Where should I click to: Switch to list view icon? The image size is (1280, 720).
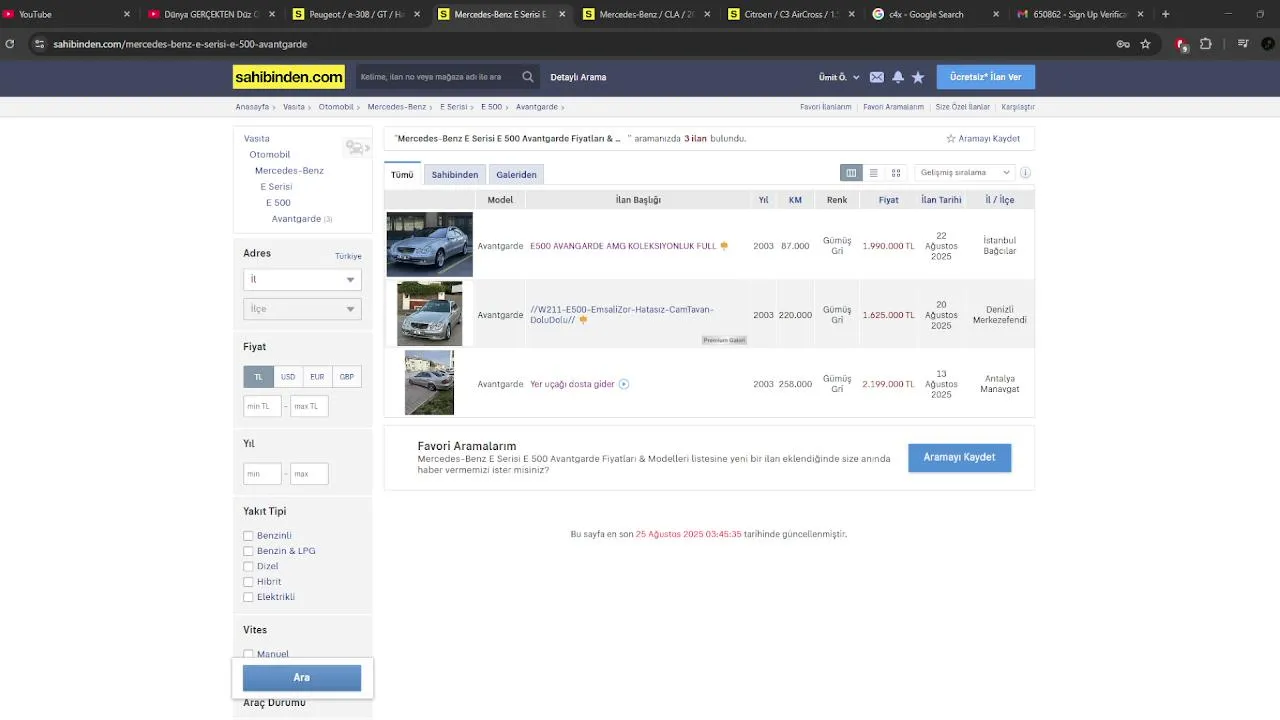click(873, 173)
